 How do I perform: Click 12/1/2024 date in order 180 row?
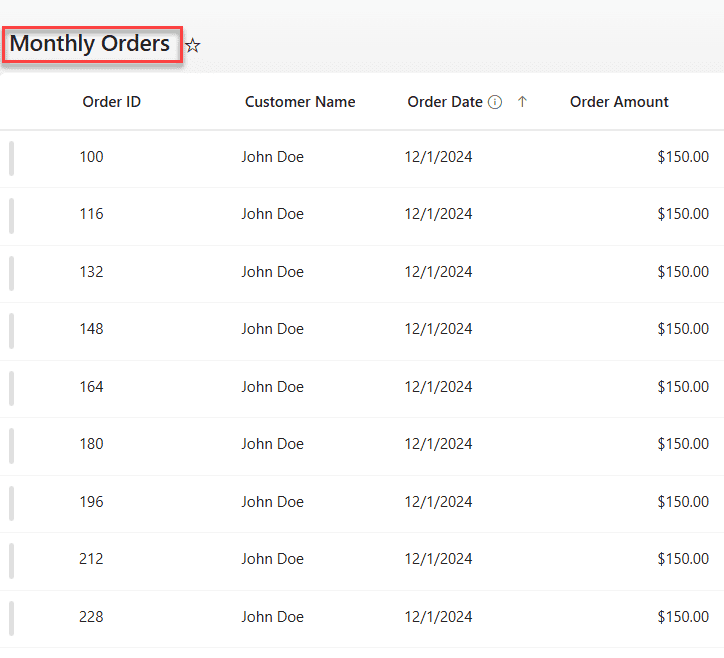click(438, 444)
